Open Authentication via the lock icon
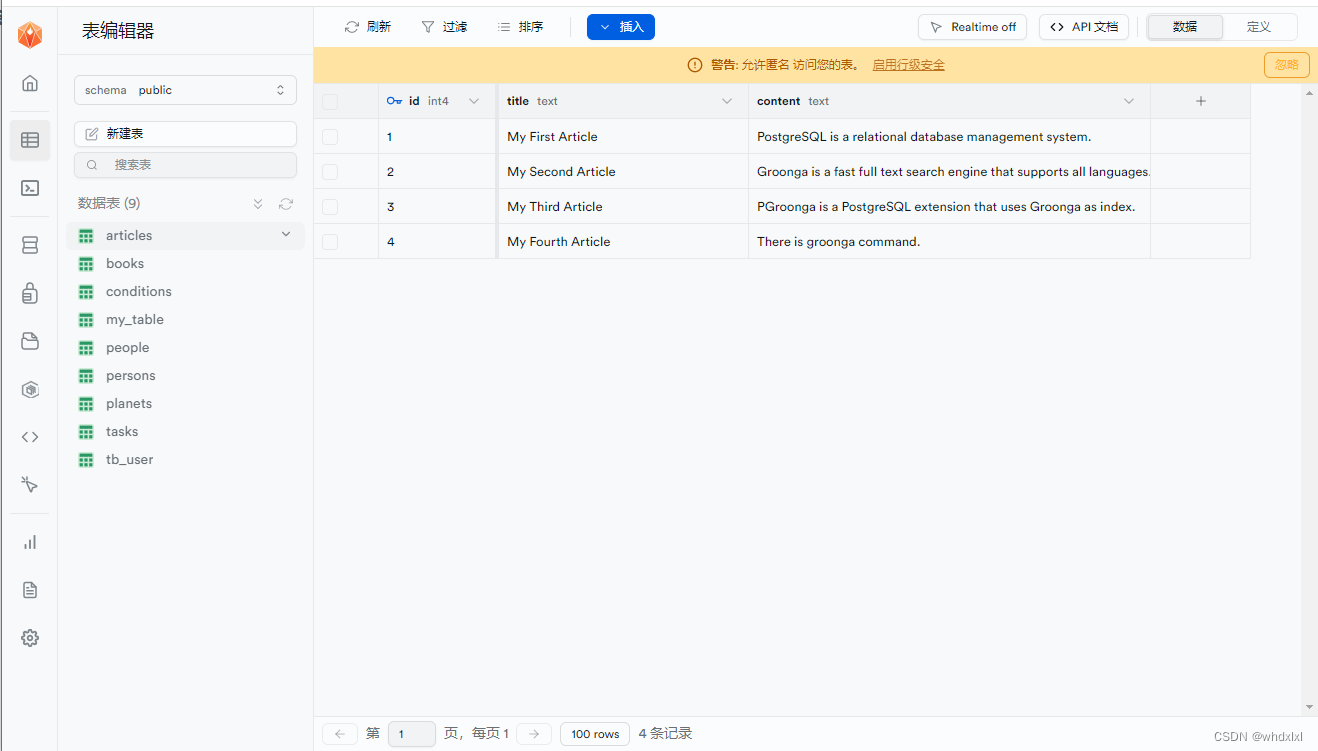Image resolution: width=1318 pixels, height=751 pixels. (29, 292)
